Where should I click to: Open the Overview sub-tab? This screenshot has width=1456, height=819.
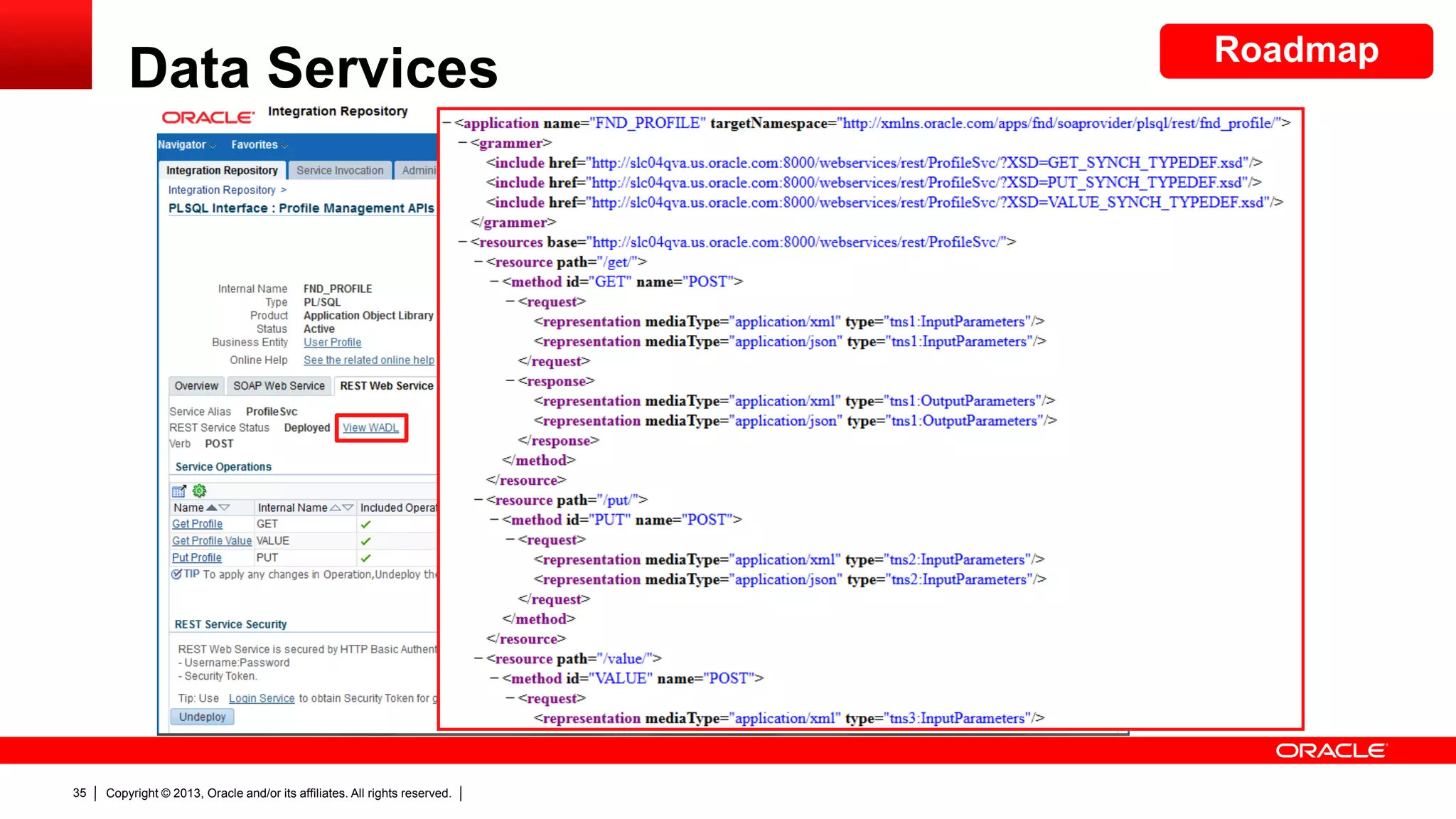click(x=196, y=386)
